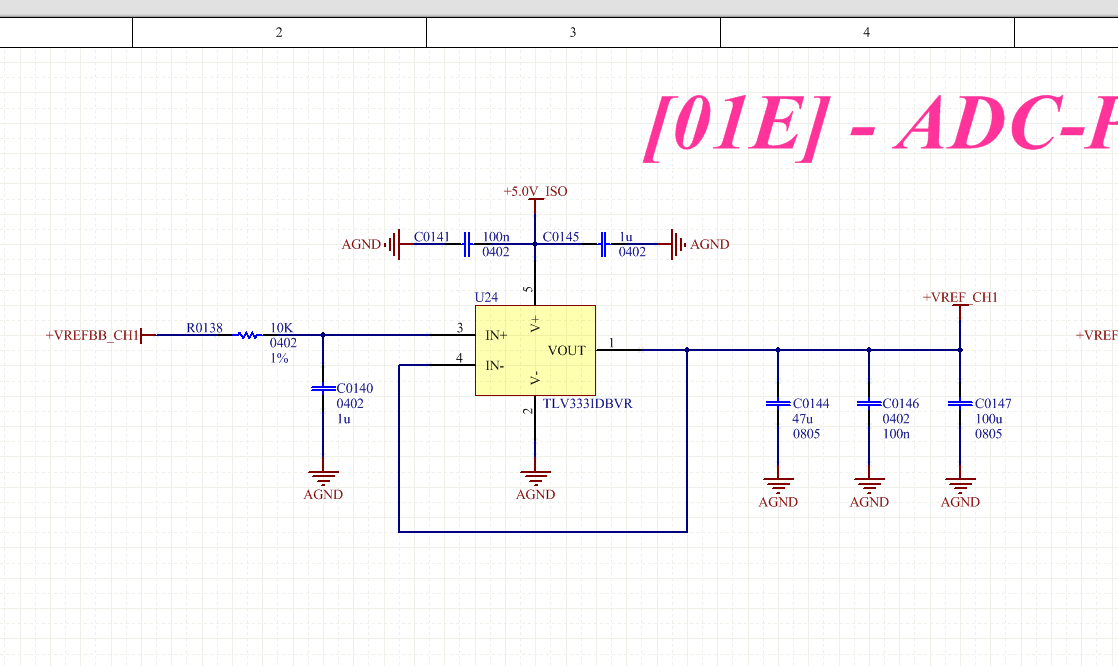Select the TLV333IDBVR part name text
This screenshot has width=1118, height=666.
pos(586,404)
